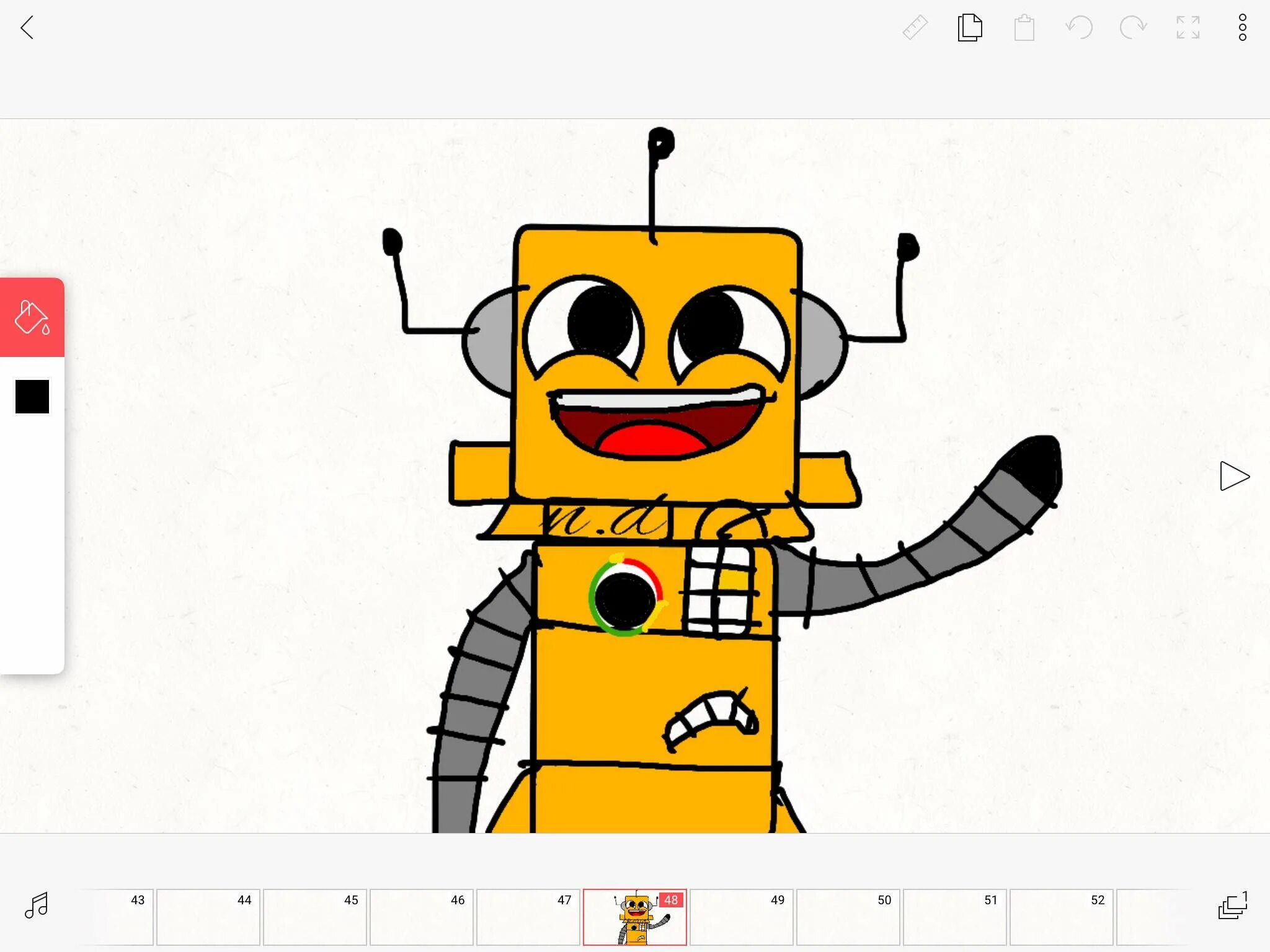Select frame 44 in the timeline
1270x952 pixels.
[x=208, y=917]
